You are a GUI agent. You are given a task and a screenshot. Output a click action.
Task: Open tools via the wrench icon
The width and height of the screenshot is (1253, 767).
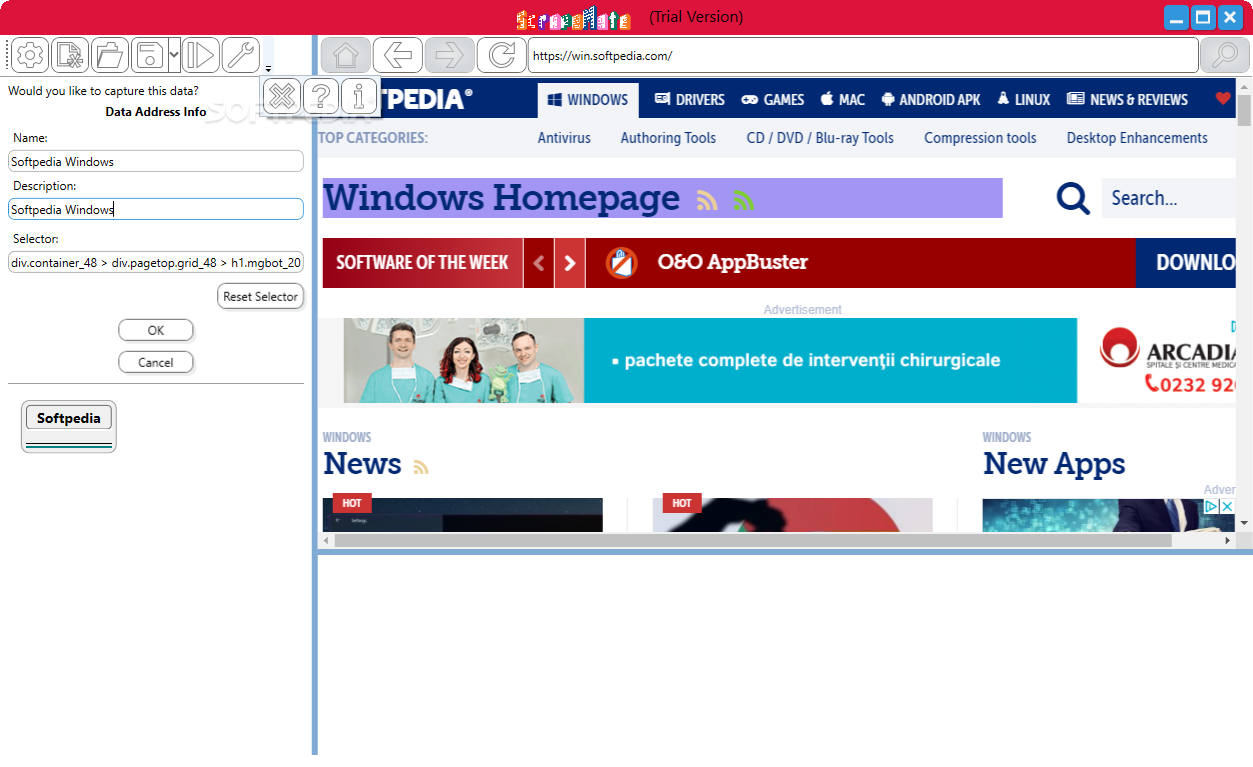coord(240,55)
